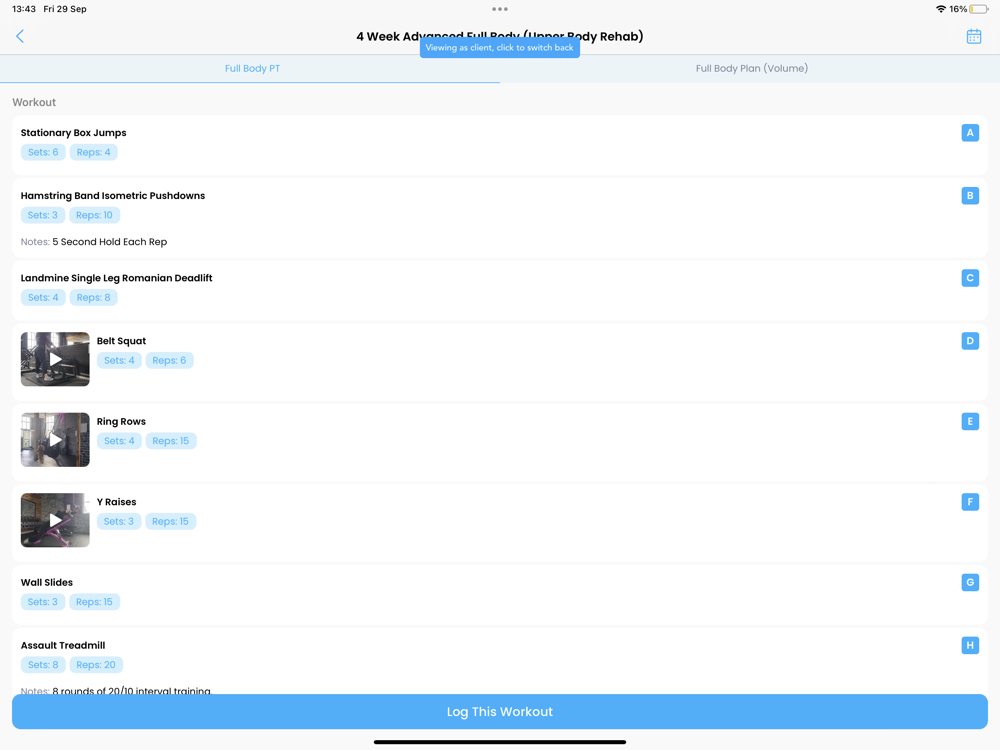Open the Y Raises exercise title
This screenshot has height=750, width=1000.
click(x=117, y=502)
